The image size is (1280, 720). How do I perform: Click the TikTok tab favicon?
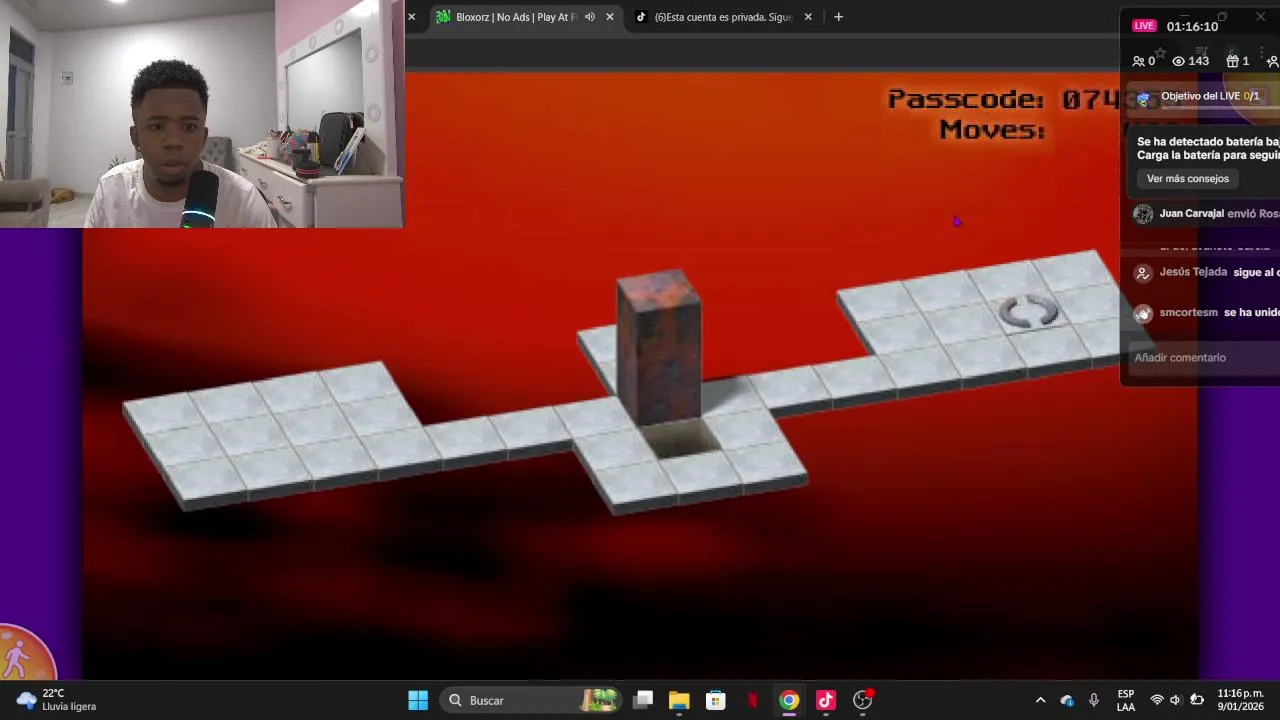tap(641, 17)
